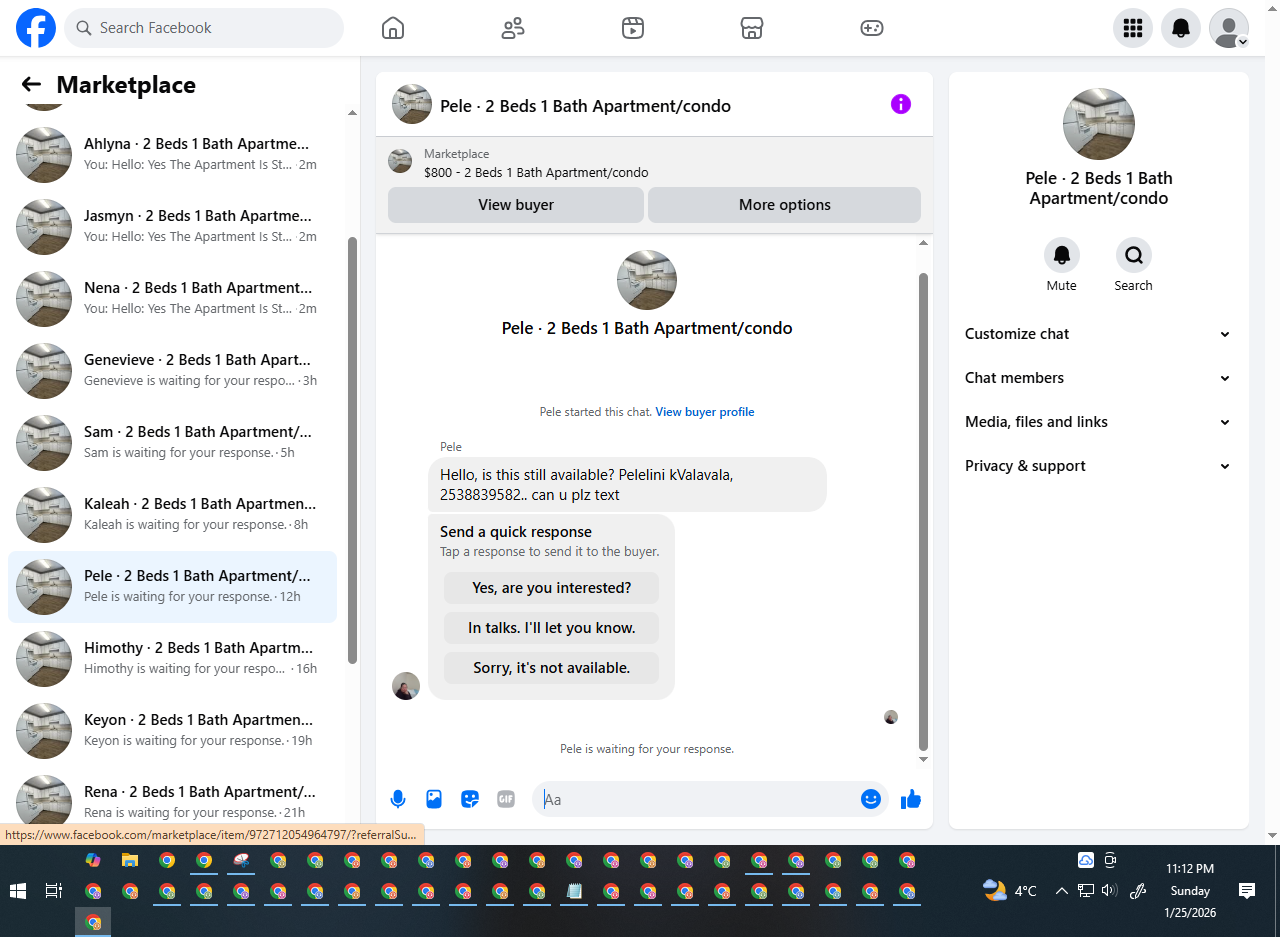Click the conversation list scrollbar
Image resolution: width=1280 pixels, height=937 pixels.
coord(352,450)
